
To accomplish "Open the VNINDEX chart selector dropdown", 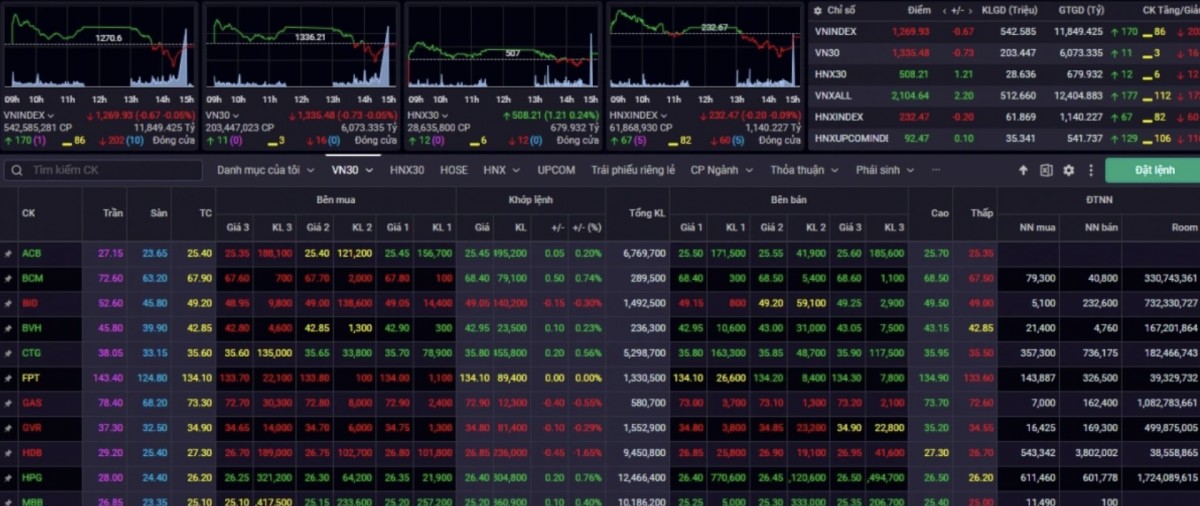I will pyautogui.click(x=51, y=116).
